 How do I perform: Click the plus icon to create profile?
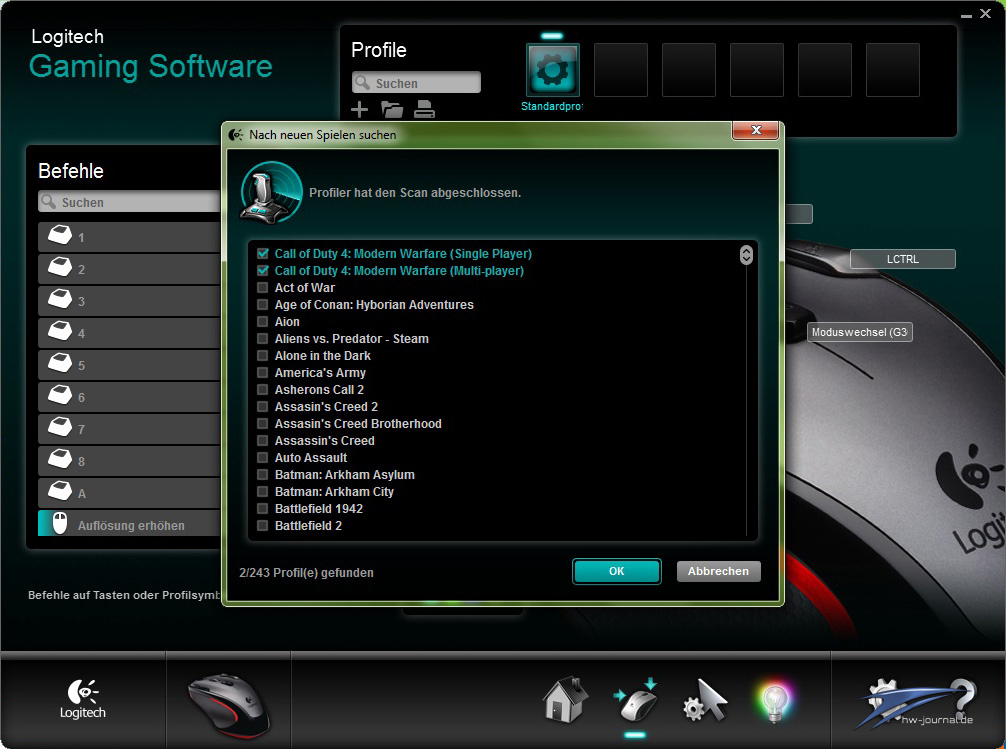point(360,110)
